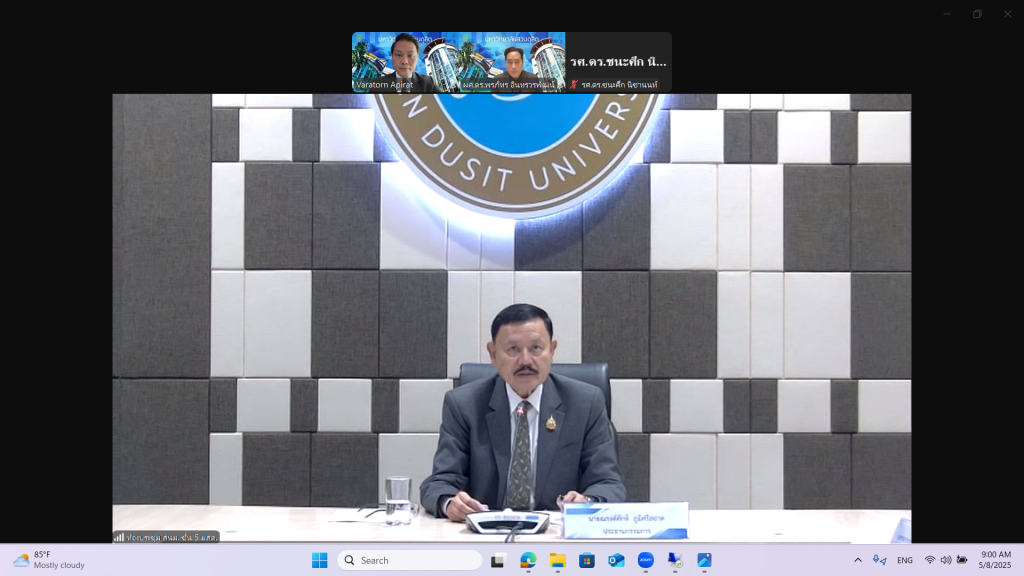The width and height of the screenshot is (1024, 576).
Task: Click the Task View icon
Action: tap(498, 560)
